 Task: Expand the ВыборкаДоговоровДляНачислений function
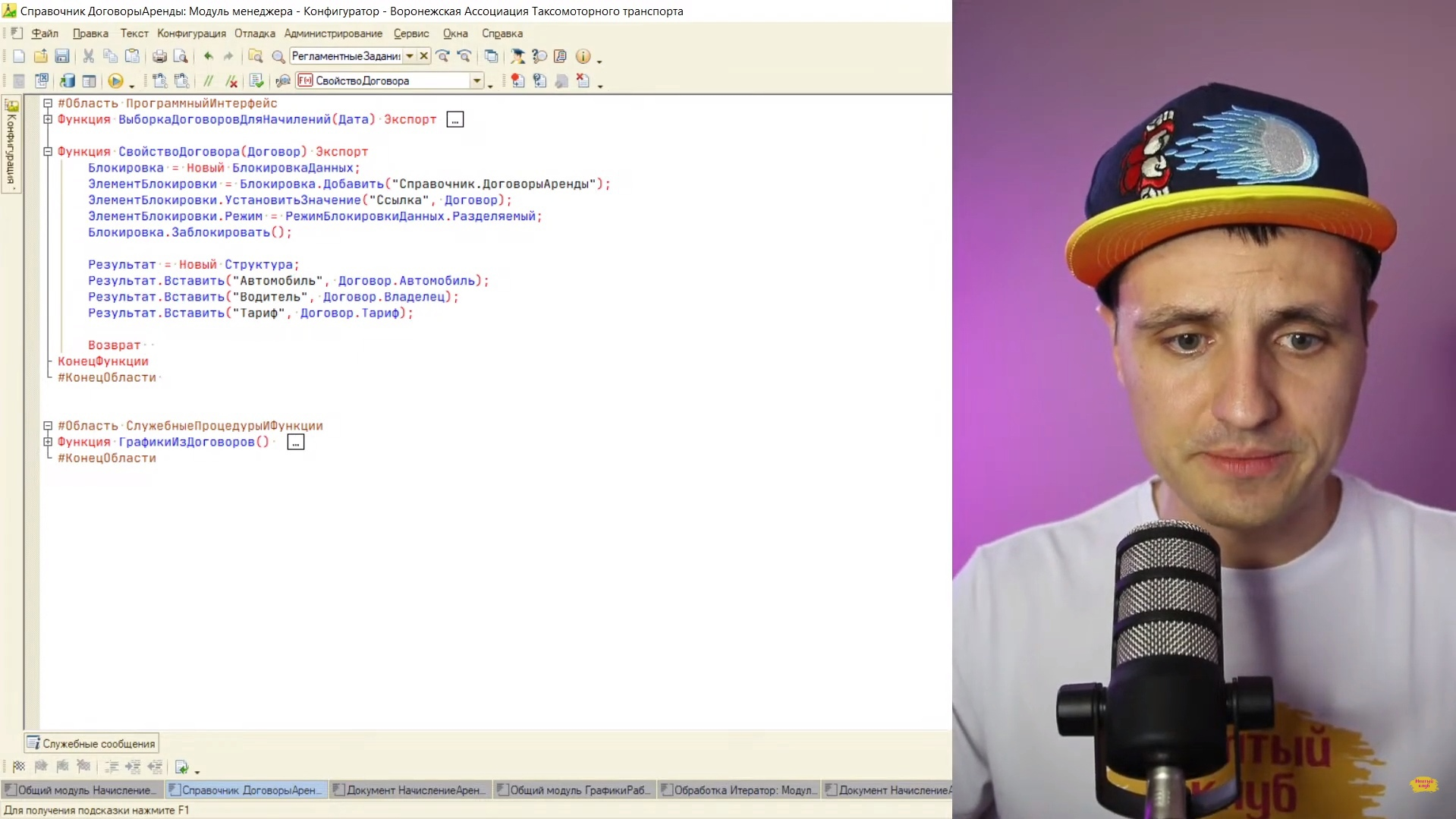click(48, 119)
